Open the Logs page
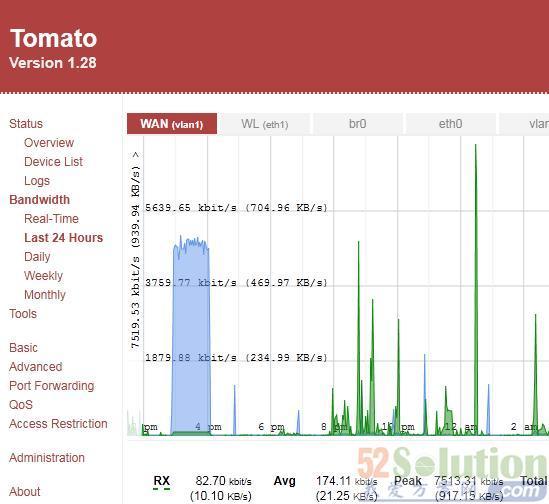This screenshot has height=504, width=549. [37, 181]
